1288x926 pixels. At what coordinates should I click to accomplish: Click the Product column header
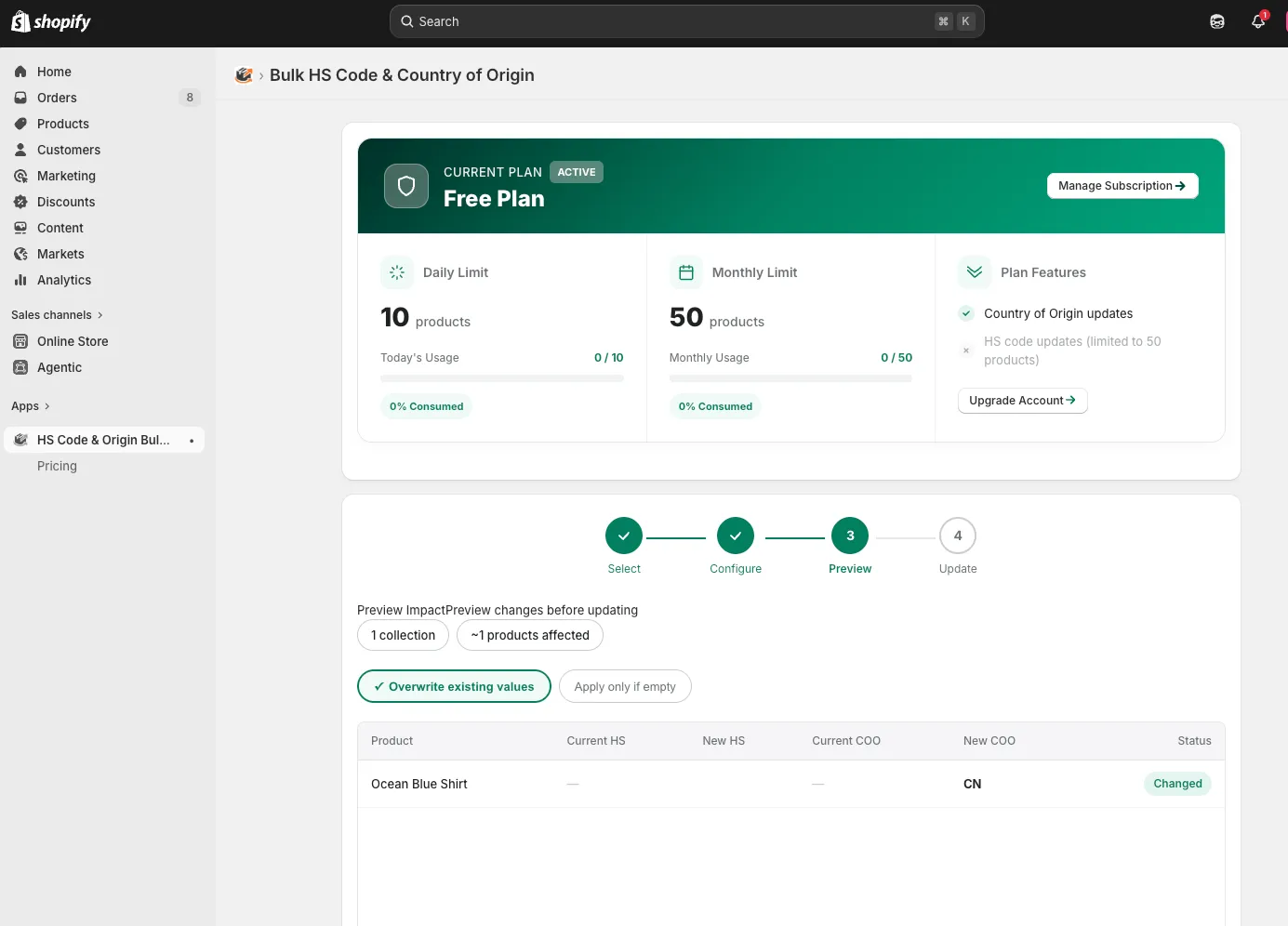[x=392, y=741]
